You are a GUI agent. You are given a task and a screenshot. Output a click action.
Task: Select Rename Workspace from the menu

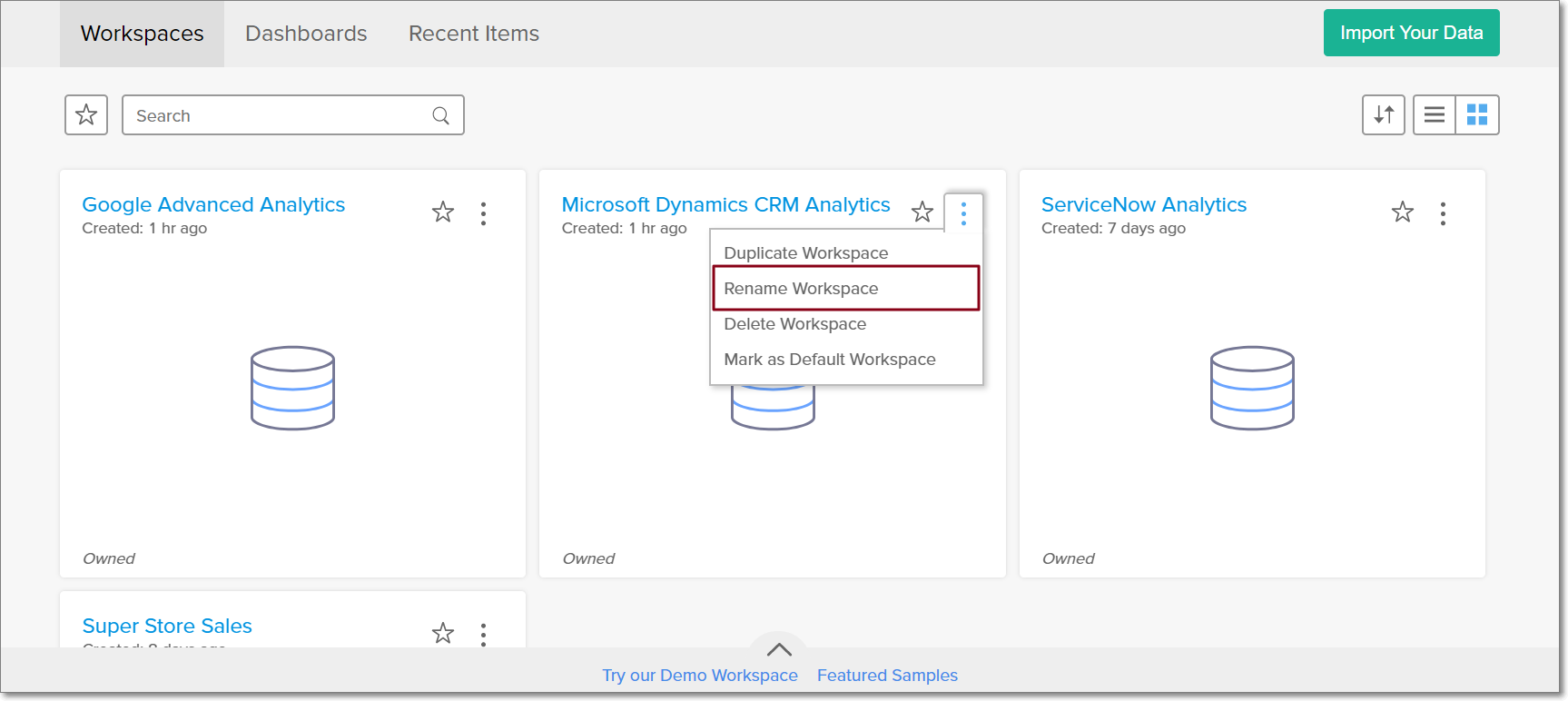coord(801,289)
